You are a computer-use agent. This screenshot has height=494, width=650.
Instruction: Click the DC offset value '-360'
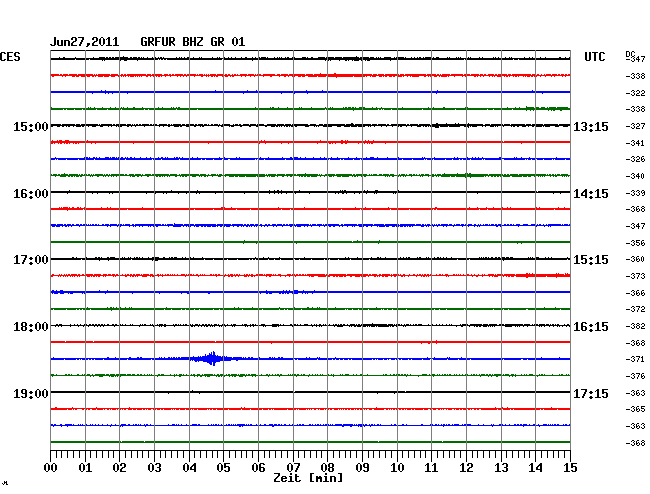(635, 259)
